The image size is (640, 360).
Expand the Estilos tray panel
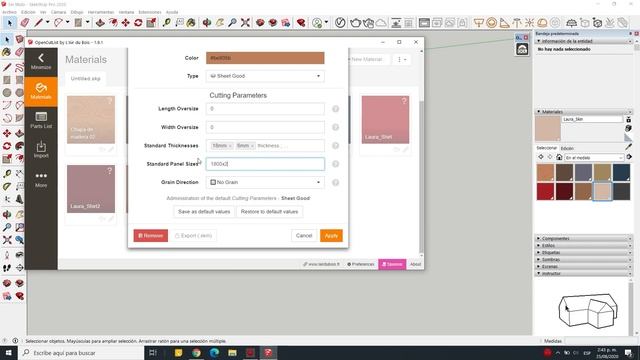(584, 245)
